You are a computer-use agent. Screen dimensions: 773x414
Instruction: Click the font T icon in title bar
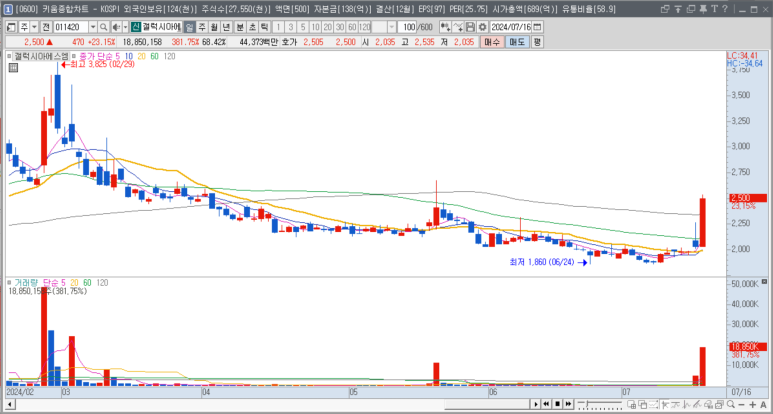(x=714, y=9)
